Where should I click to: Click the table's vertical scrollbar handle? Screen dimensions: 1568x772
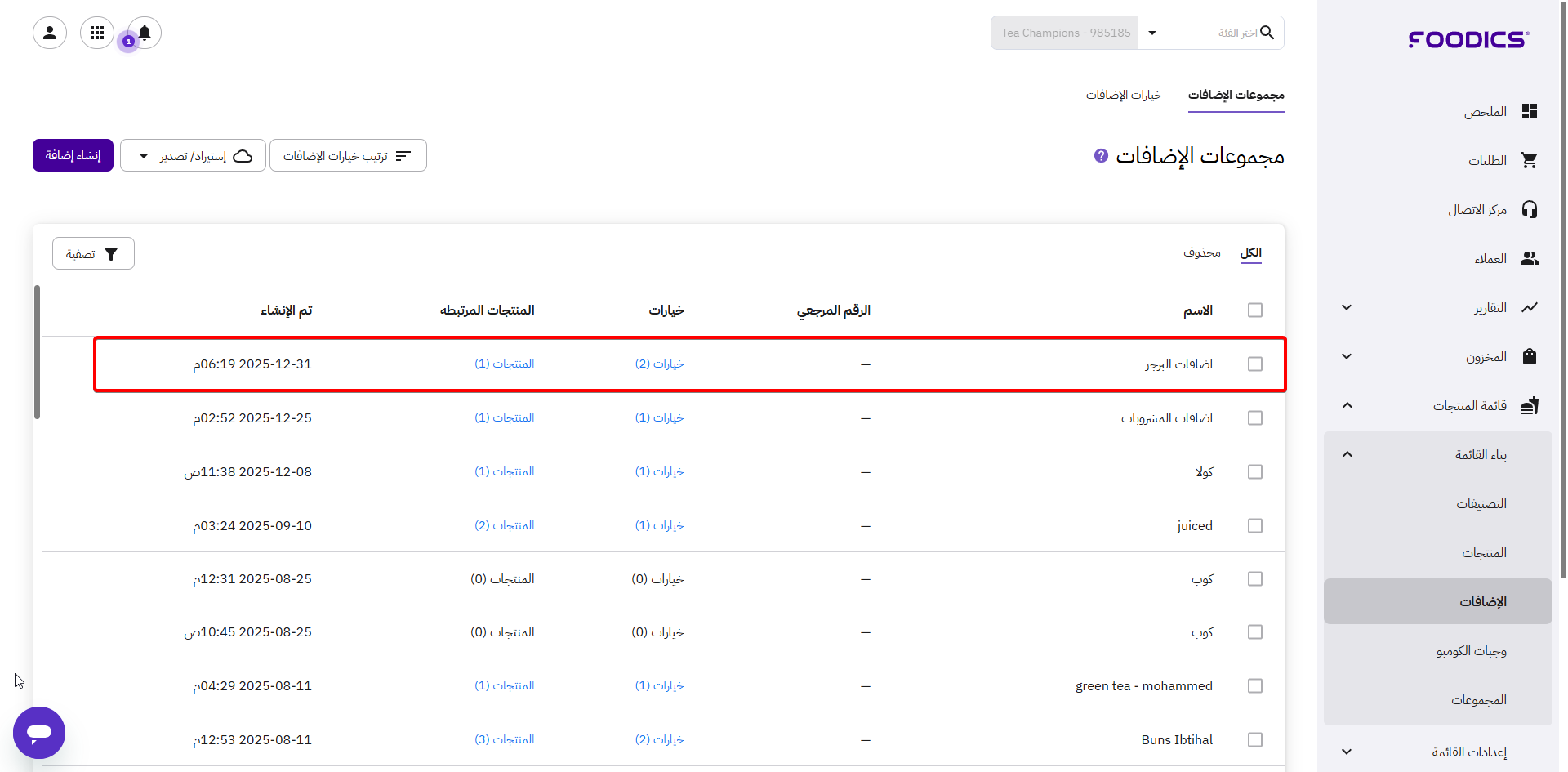click(37, 351)
